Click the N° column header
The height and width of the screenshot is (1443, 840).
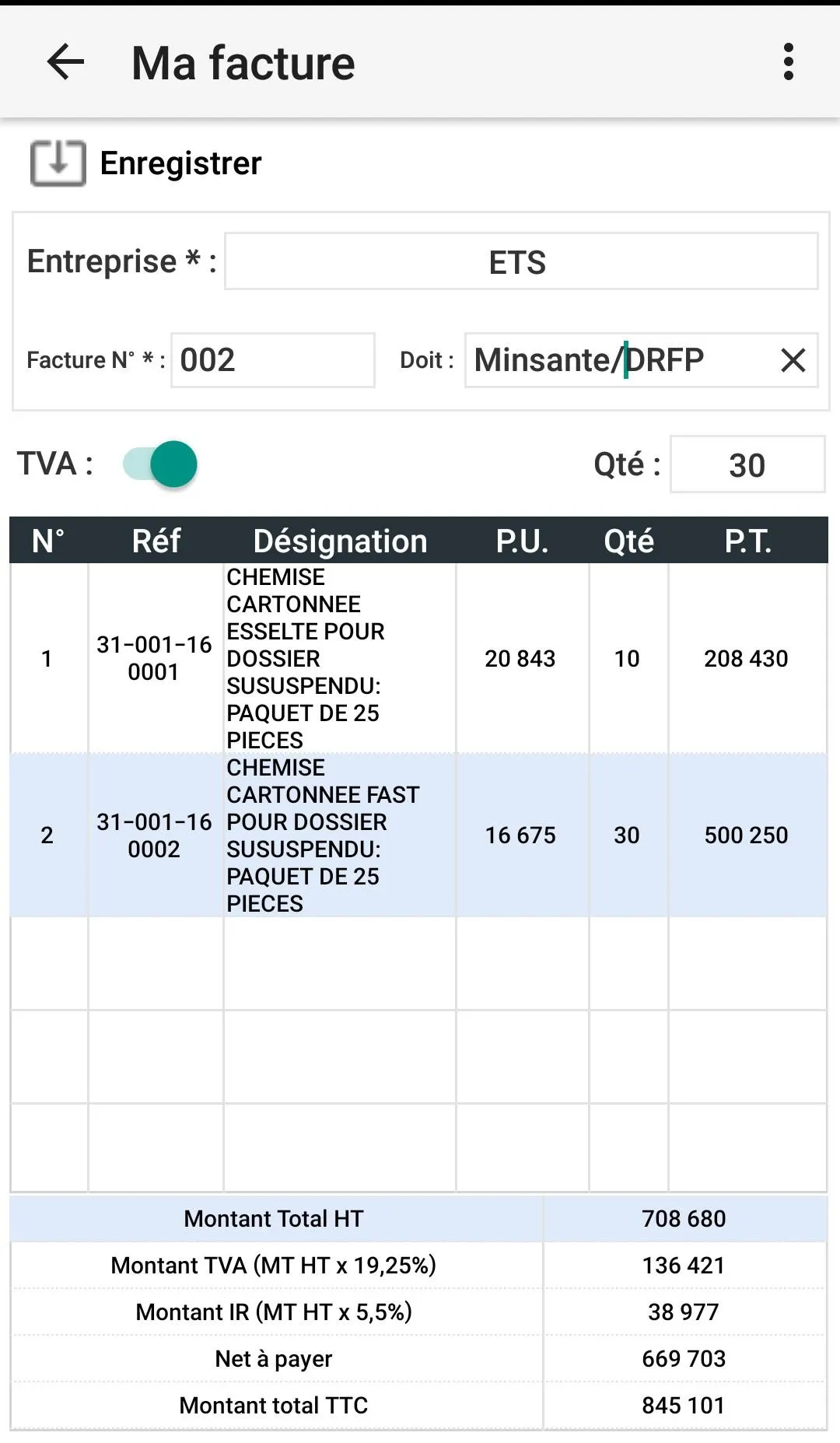click(48, 541)
